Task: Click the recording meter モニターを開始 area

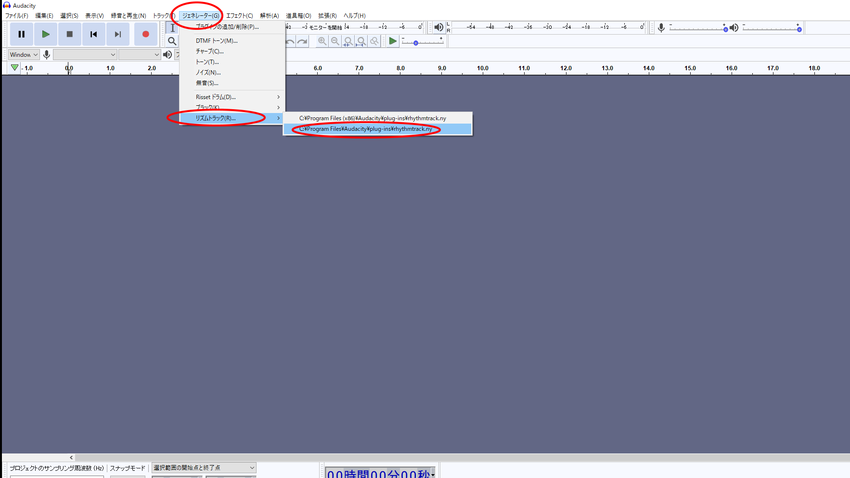Action: (x=325, y=27)
